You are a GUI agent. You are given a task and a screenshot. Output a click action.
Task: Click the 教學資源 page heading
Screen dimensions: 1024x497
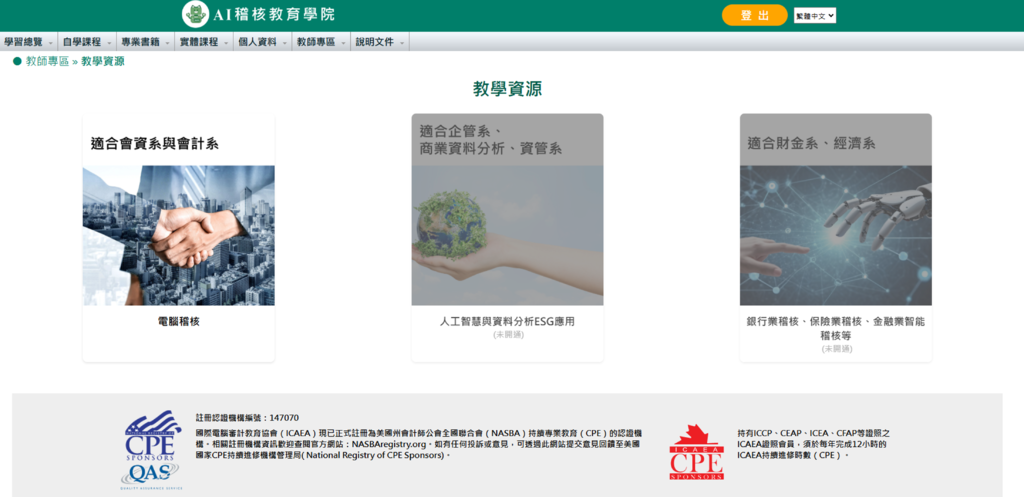point(507,89)
